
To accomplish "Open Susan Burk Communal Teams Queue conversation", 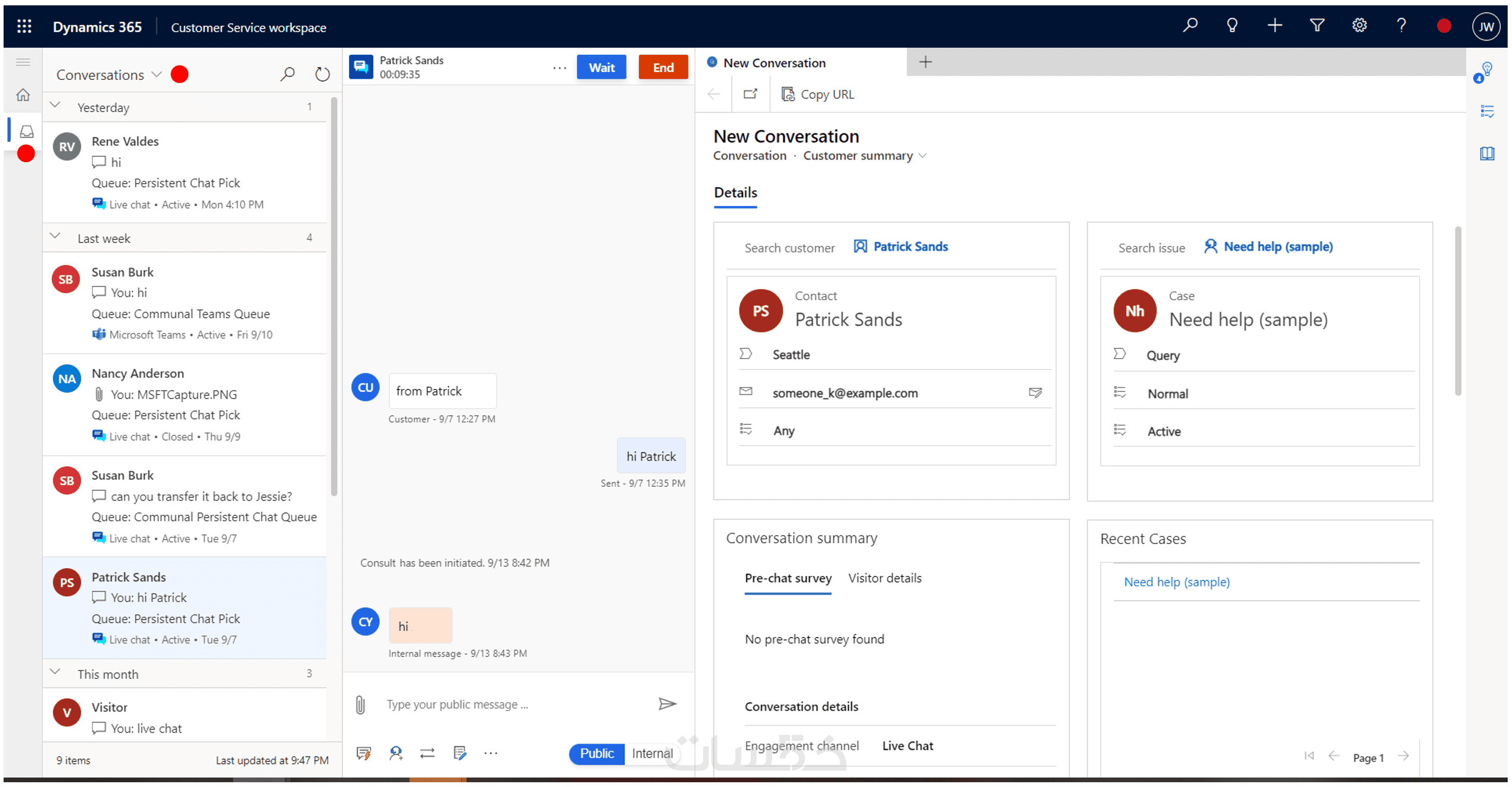I will [x=185, y=303].
